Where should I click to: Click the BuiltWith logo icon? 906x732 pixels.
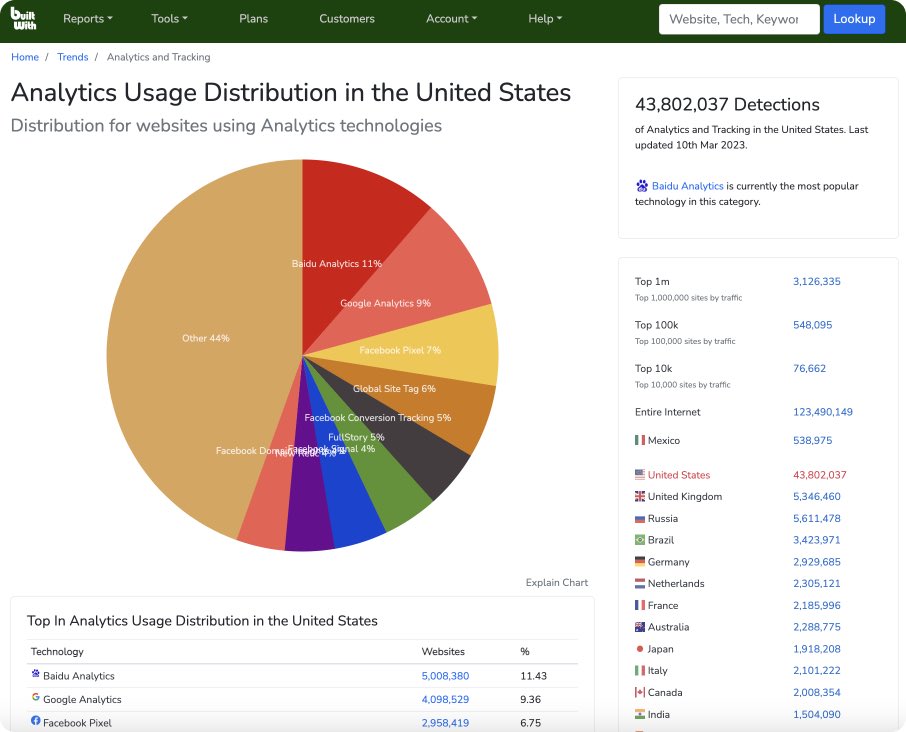23,18
